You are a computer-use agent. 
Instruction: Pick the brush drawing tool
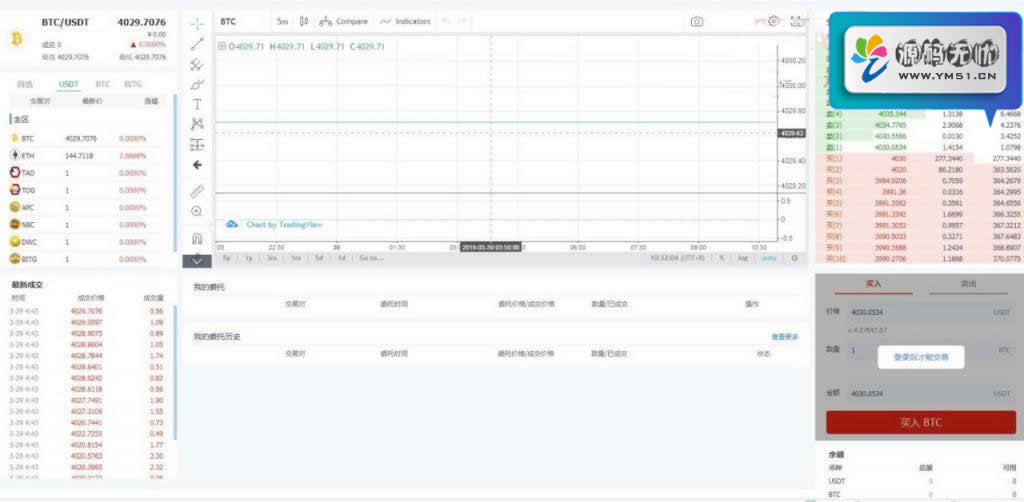coord(197,84)
